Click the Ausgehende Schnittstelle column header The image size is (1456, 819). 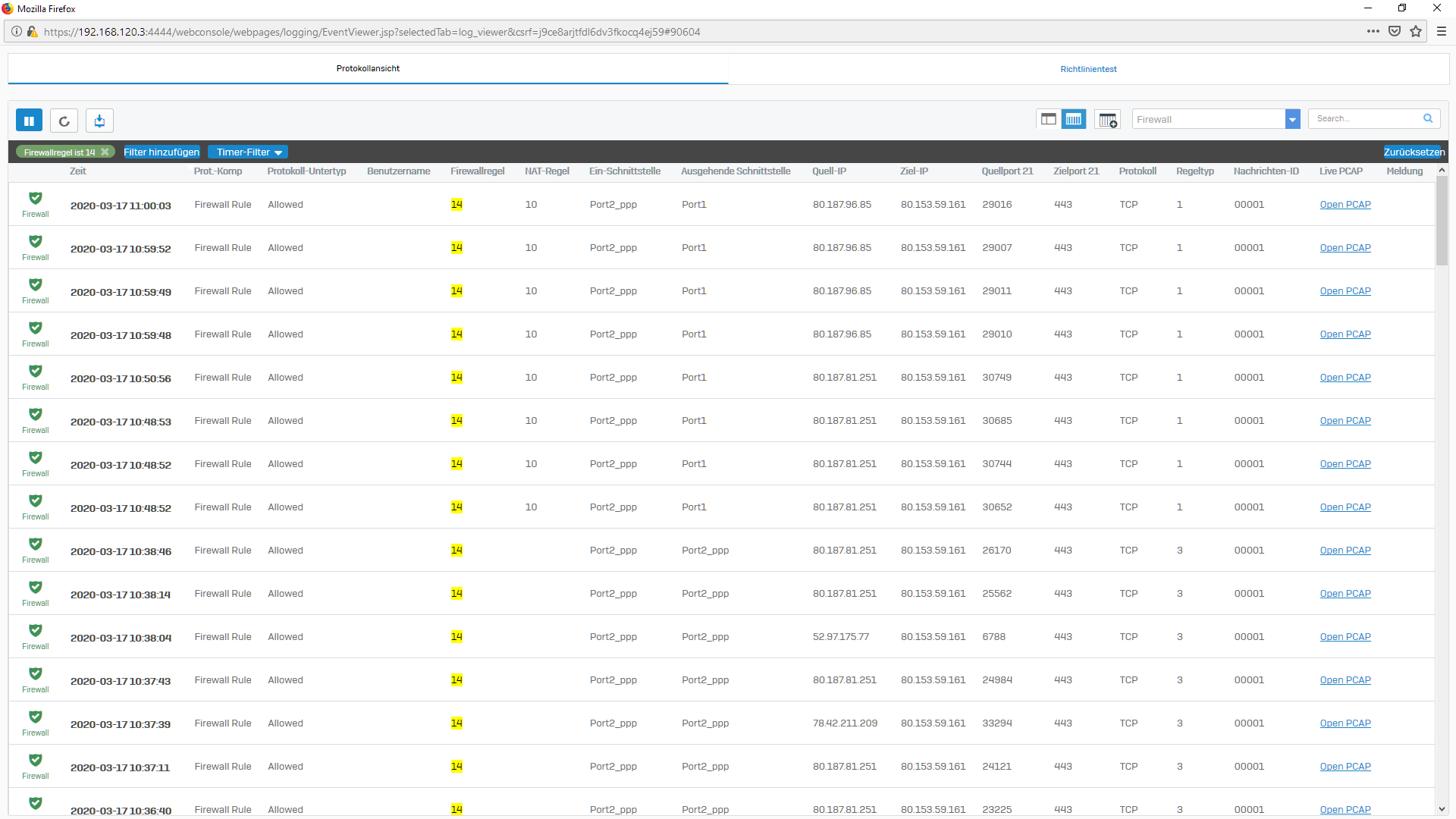[x=736, y=171]
